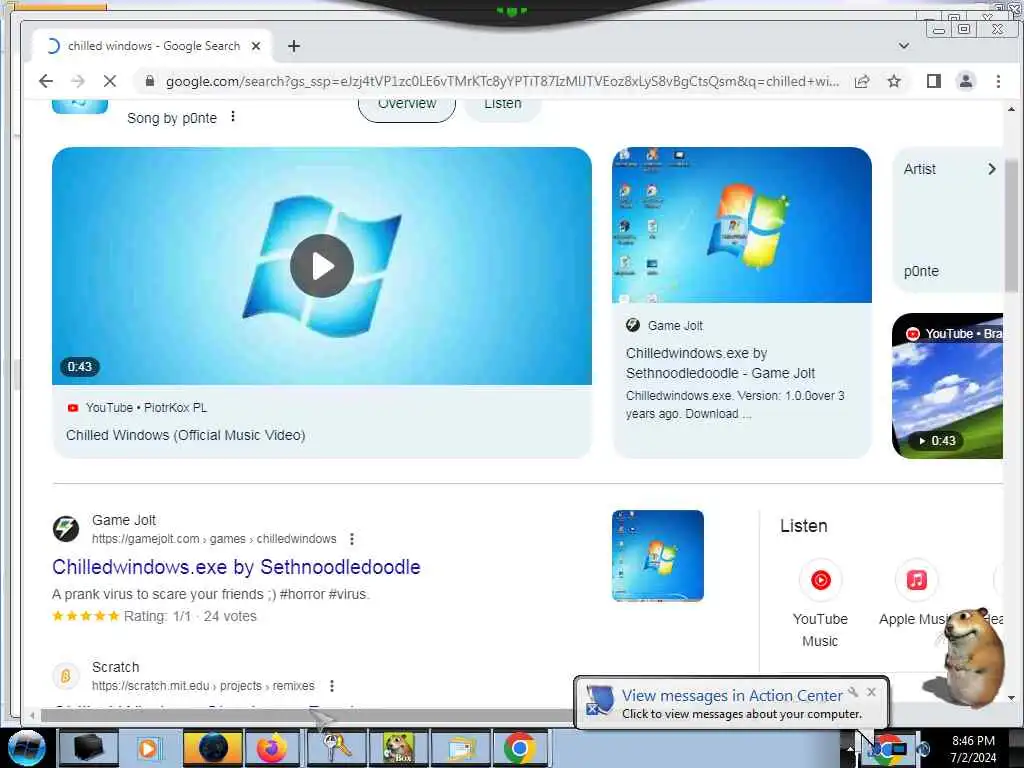Viewport: 1024px width, 768px height.
Task: Click the address bar URL
Action: pyautogui.click(x=502, y=82)
